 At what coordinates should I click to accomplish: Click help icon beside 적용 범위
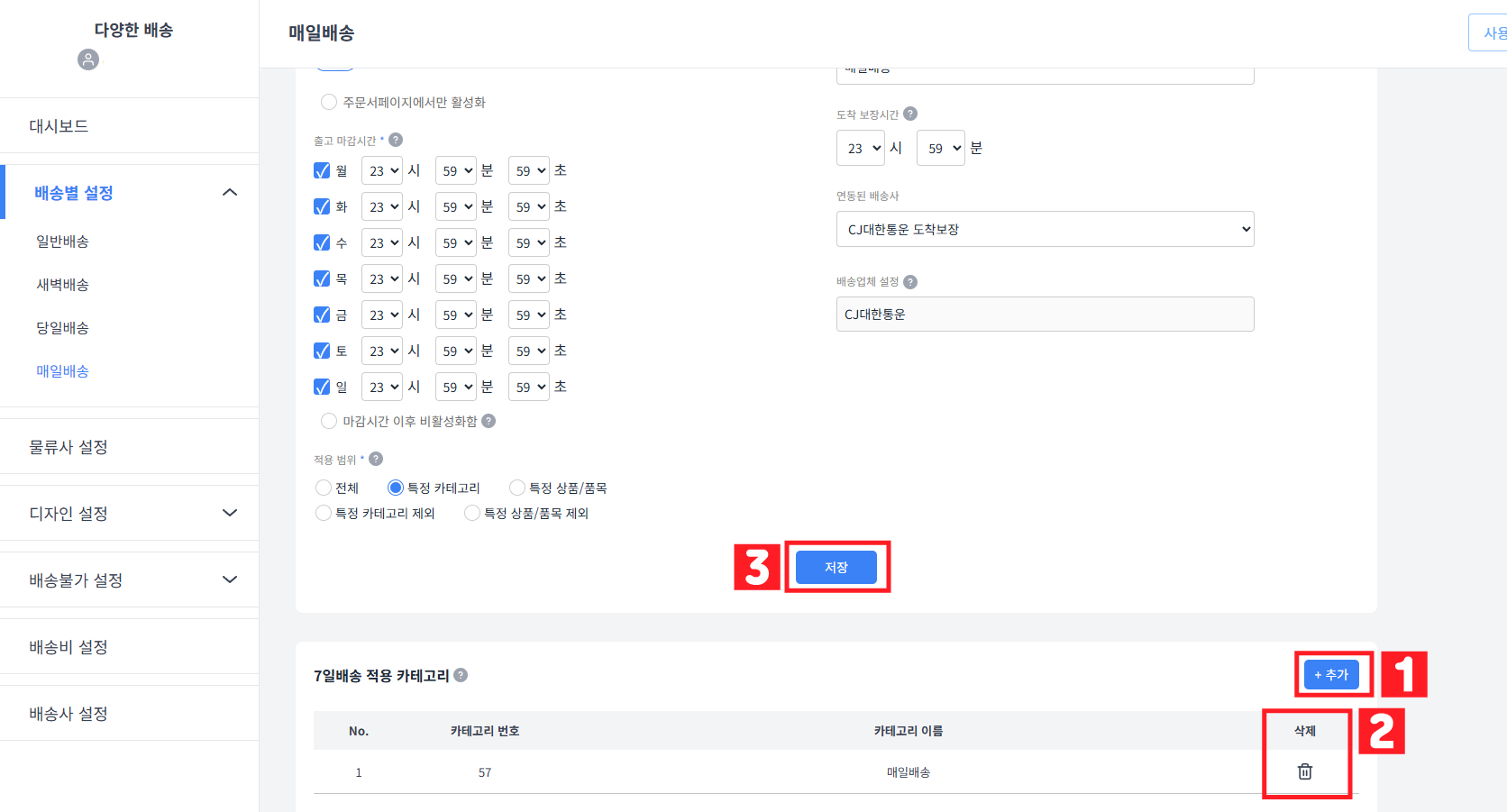pyautogui.click(x=376, y=459)
